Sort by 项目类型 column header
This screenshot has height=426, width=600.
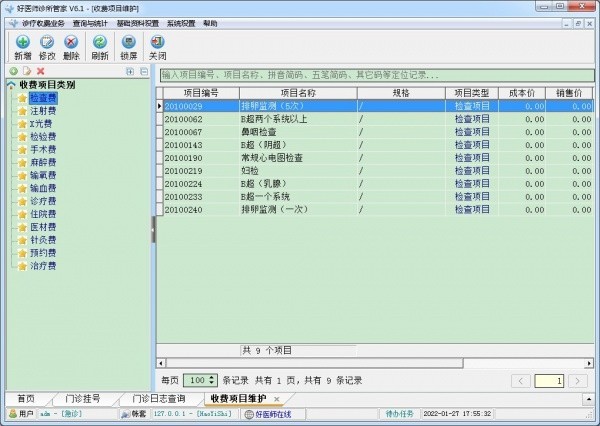(x=472, y=93)
